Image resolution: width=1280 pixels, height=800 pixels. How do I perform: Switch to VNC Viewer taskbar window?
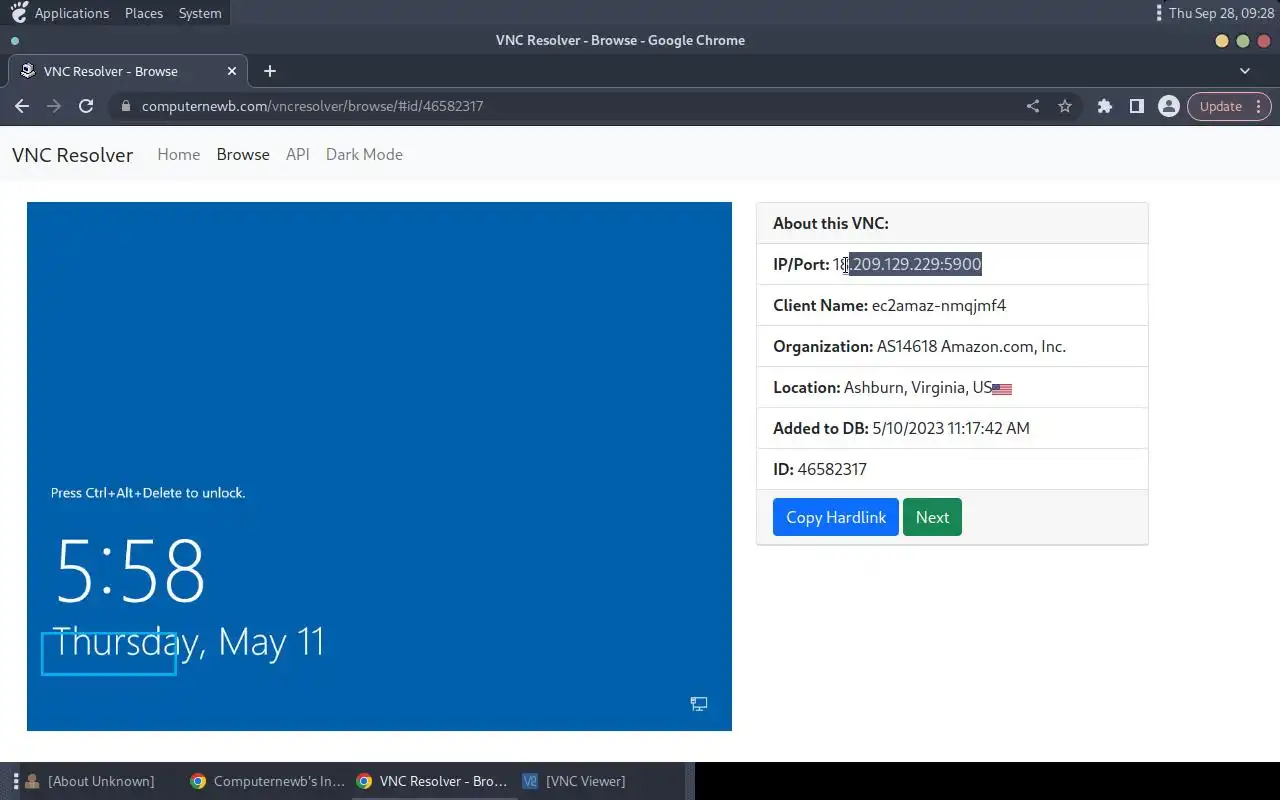click(x=574, y=781)
